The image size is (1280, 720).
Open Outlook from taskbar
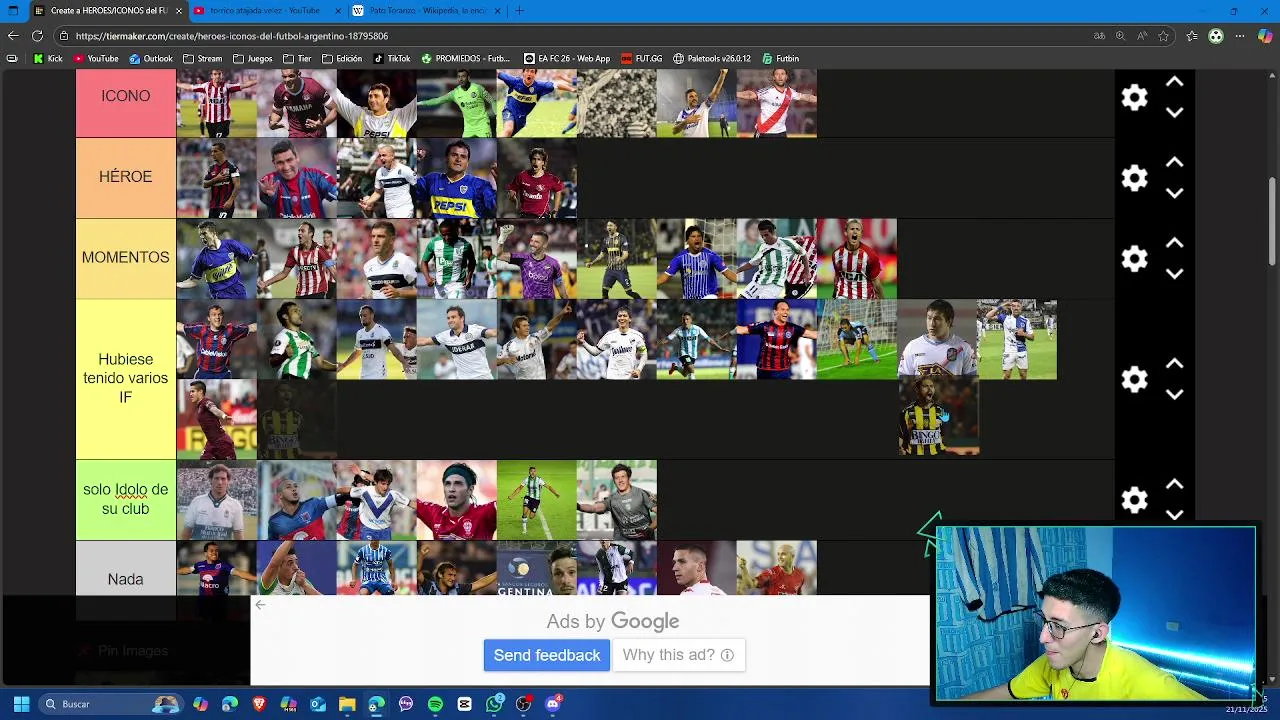(x=318, y=704)
